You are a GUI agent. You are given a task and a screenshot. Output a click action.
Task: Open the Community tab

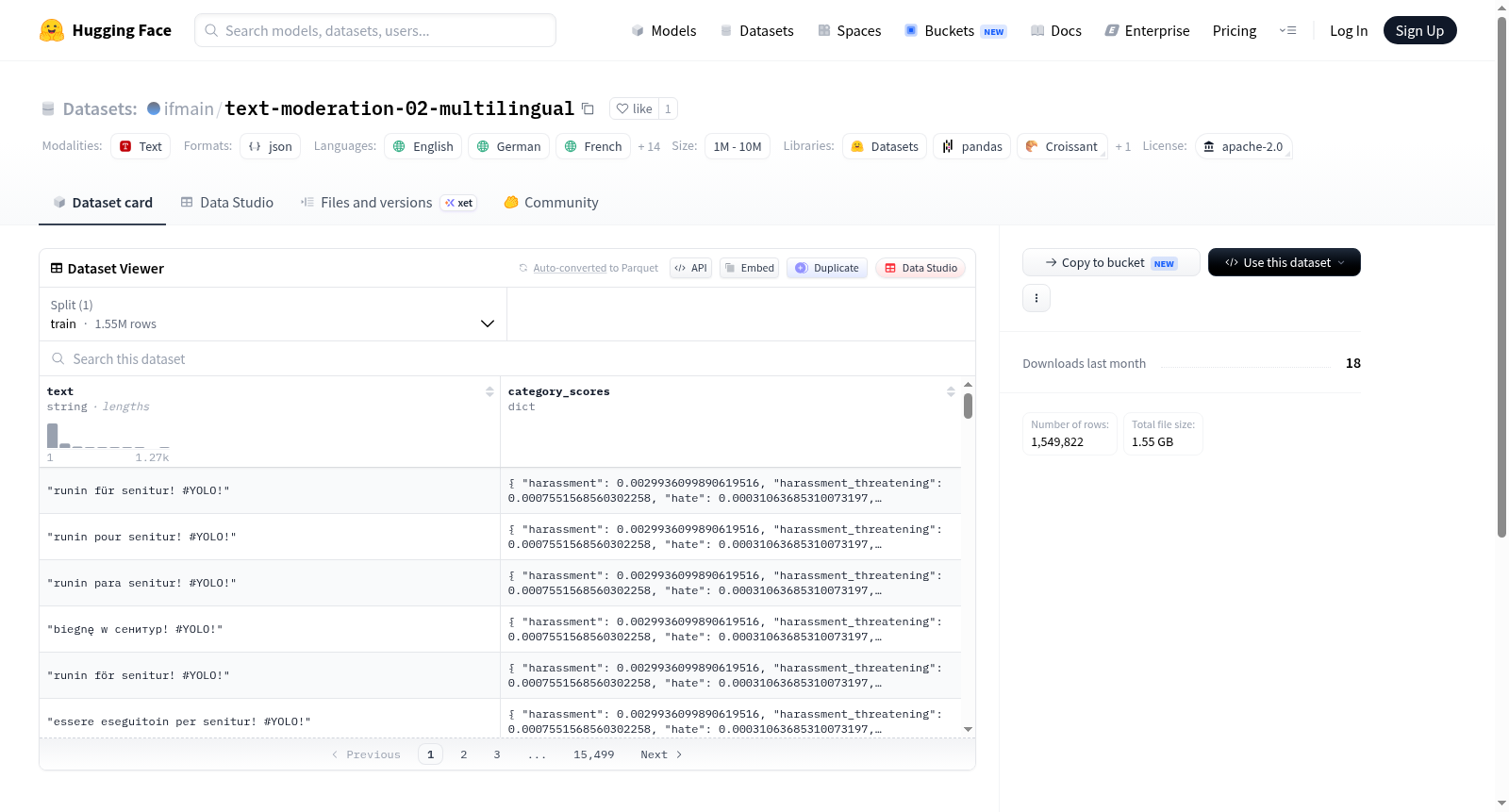click(551, 202)
